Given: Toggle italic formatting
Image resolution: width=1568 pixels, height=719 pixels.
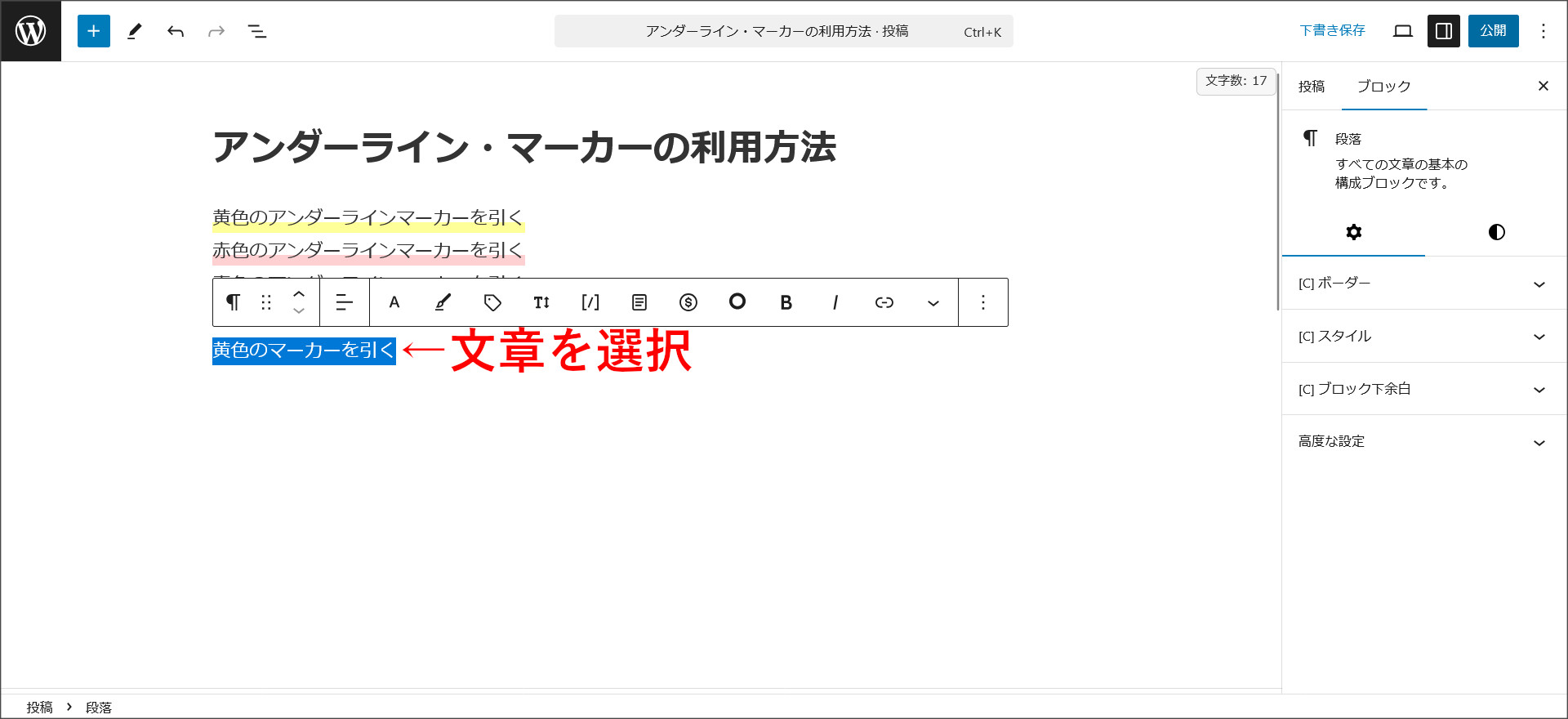Looking at the screenshot, I should pos(835,302).
